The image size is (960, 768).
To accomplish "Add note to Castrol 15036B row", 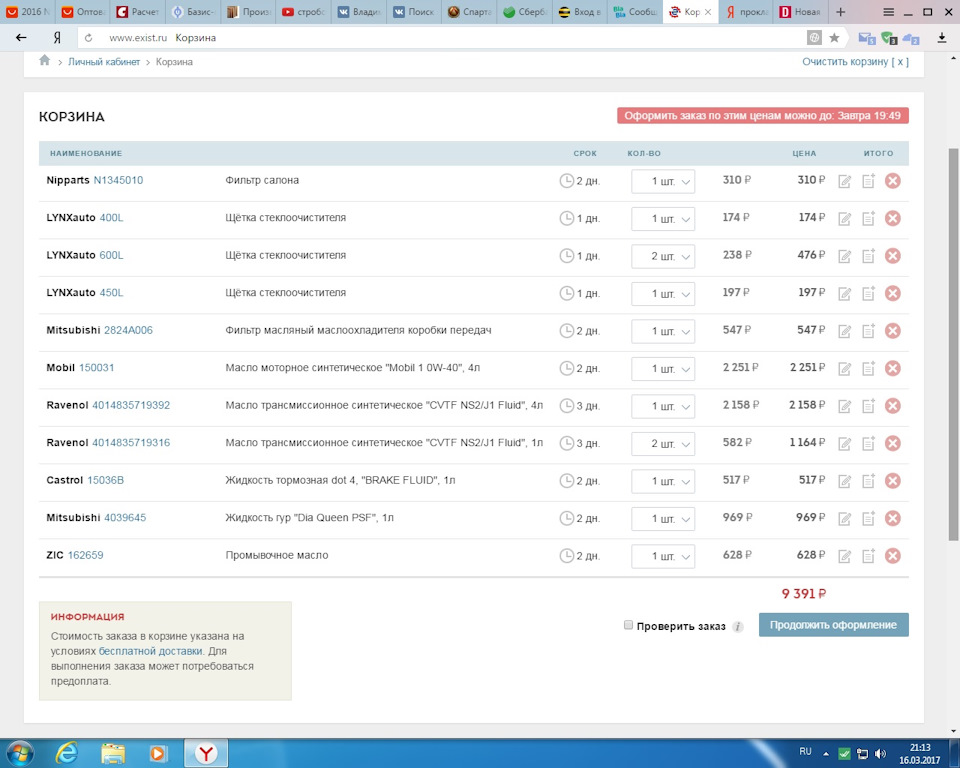I will pos(868,481).
